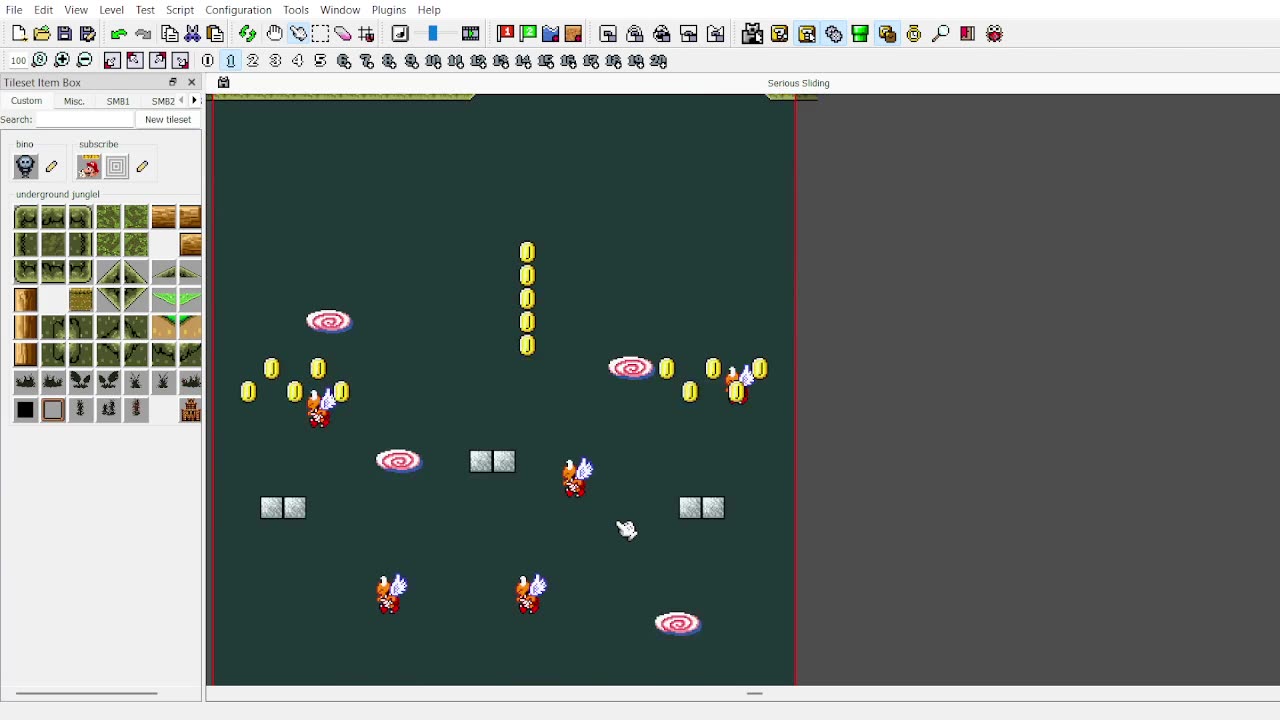Screen dimensions: 1280x720
Task: Open the Test menu
Action: 145,10
